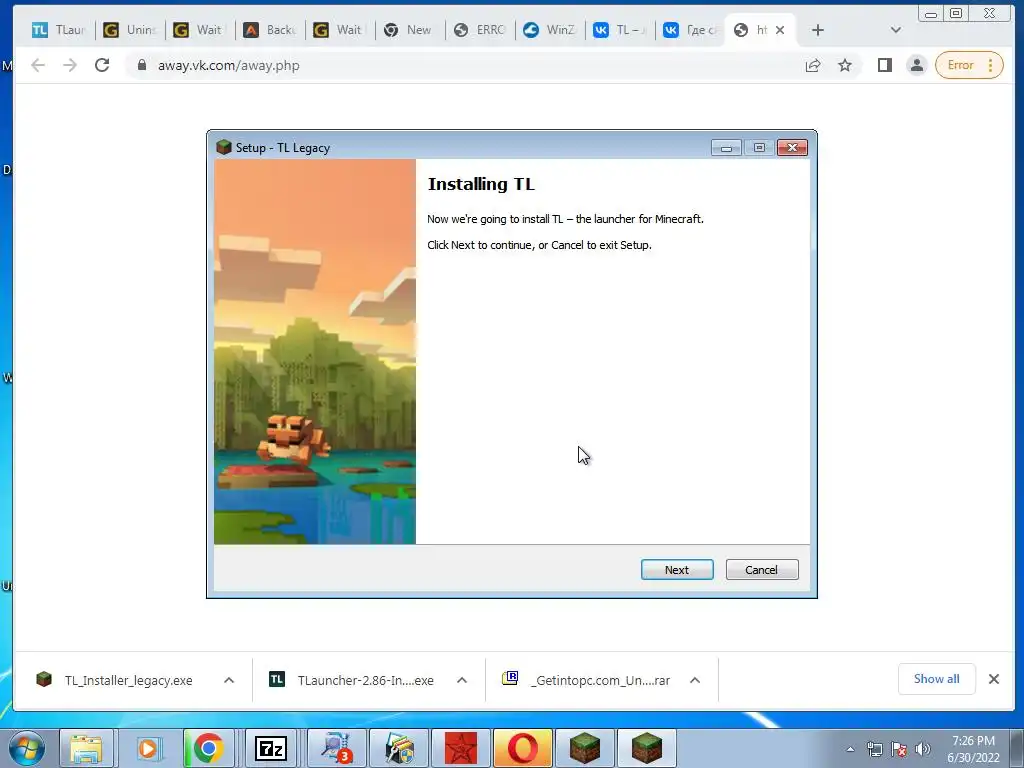This screenshot has height=768, width=1024.
Task: Open a new Chrome tab
Action: click(x=818, y=30)
